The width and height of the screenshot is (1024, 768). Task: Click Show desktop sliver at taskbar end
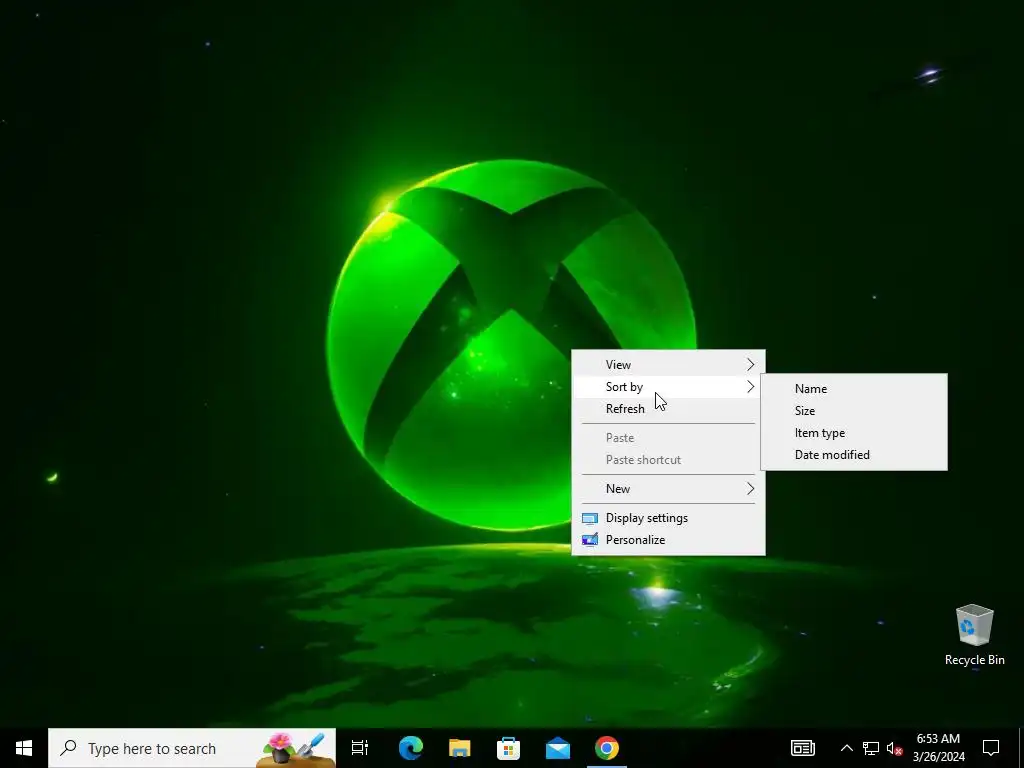[1021, 748]
